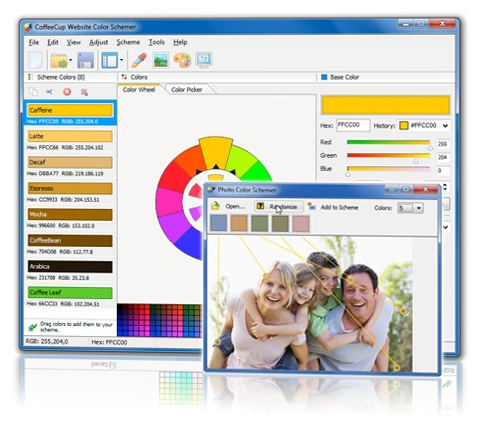Open the photo landscape image tool
This screenshot has height=432, width=484.
161,61
